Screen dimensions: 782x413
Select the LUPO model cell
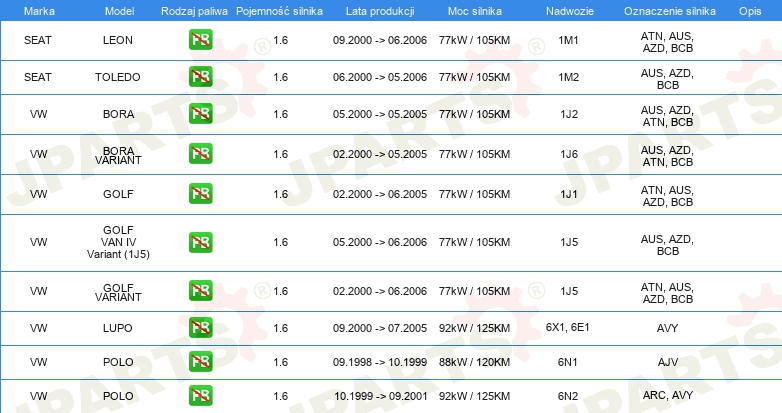click(118, 328)
